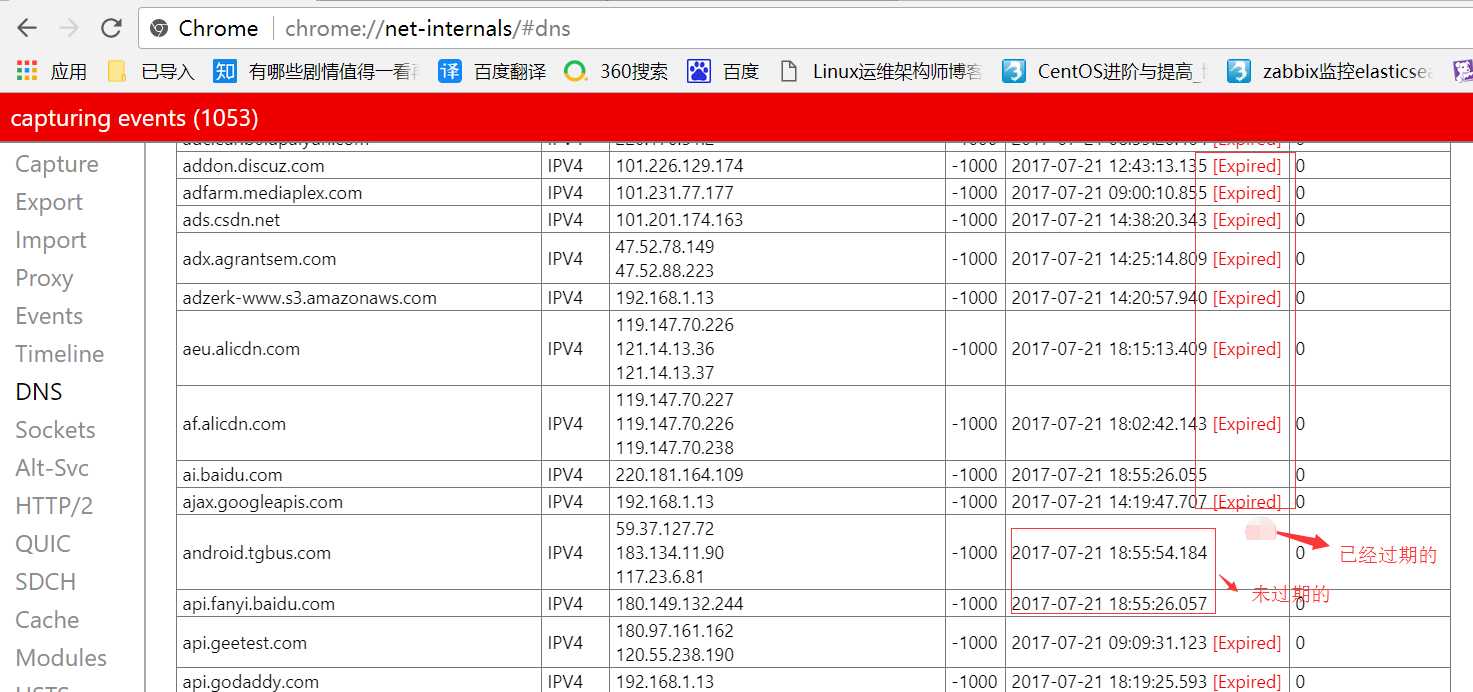Click the browser Forward arrow

click(x=69, y=28)
